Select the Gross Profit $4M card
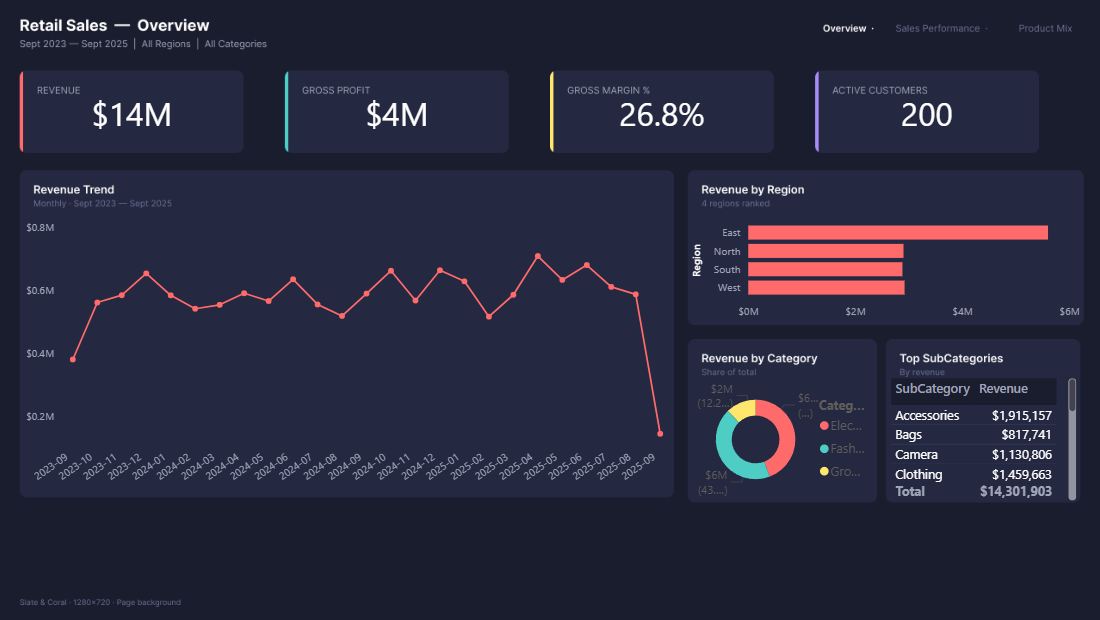1100x620 pixels. point(397,112)
